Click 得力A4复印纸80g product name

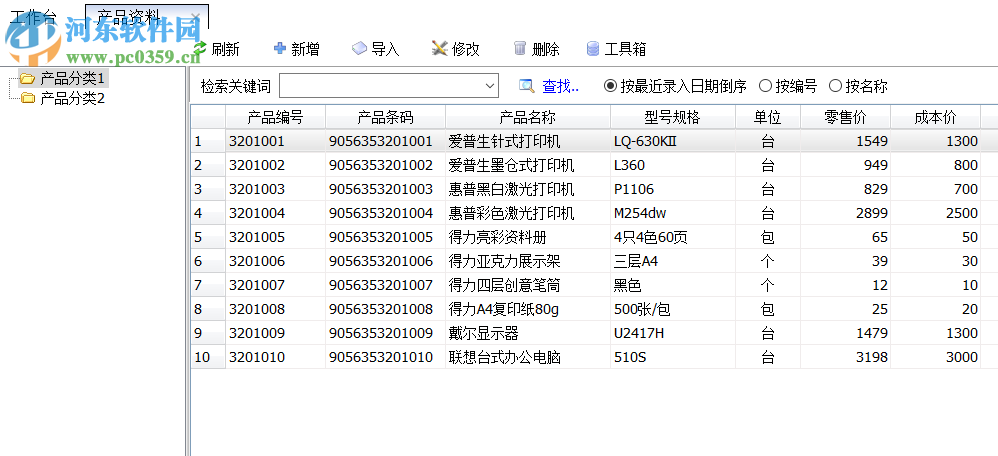click(x=503, y=310)
